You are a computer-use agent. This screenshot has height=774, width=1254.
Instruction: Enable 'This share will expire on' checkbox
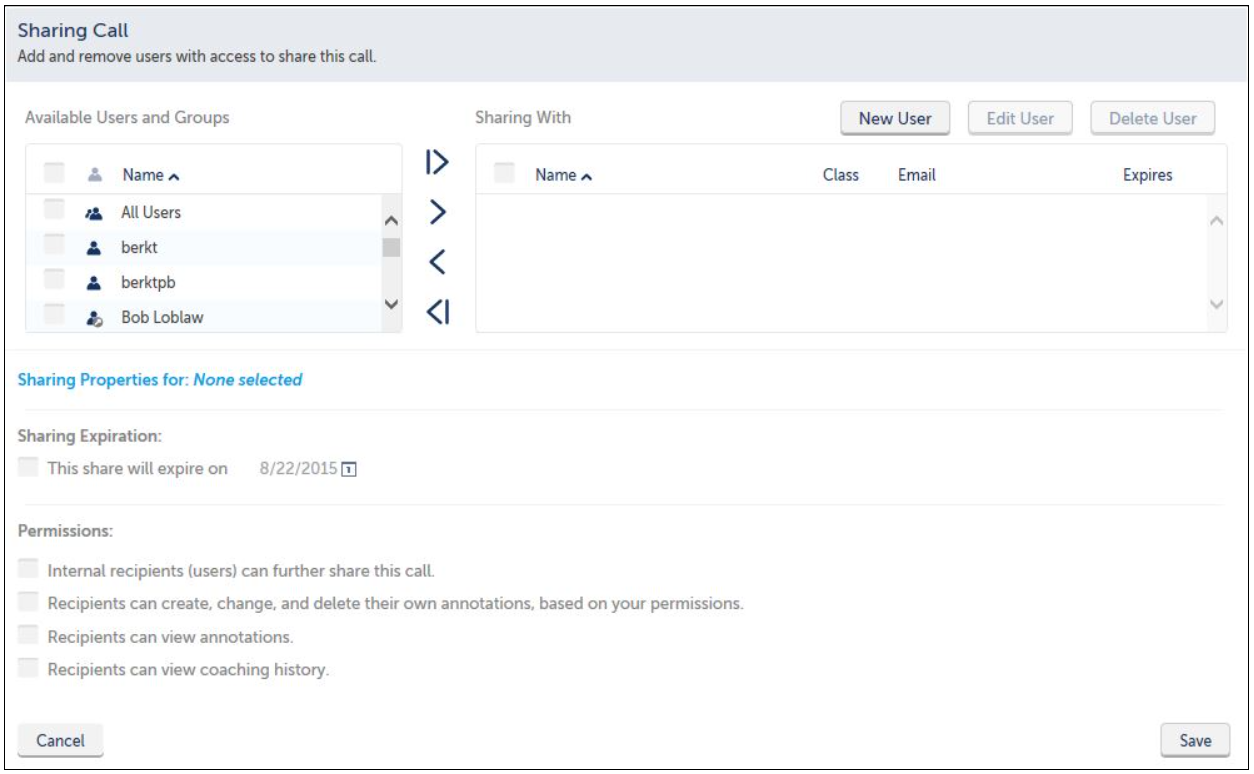(28, 467)
